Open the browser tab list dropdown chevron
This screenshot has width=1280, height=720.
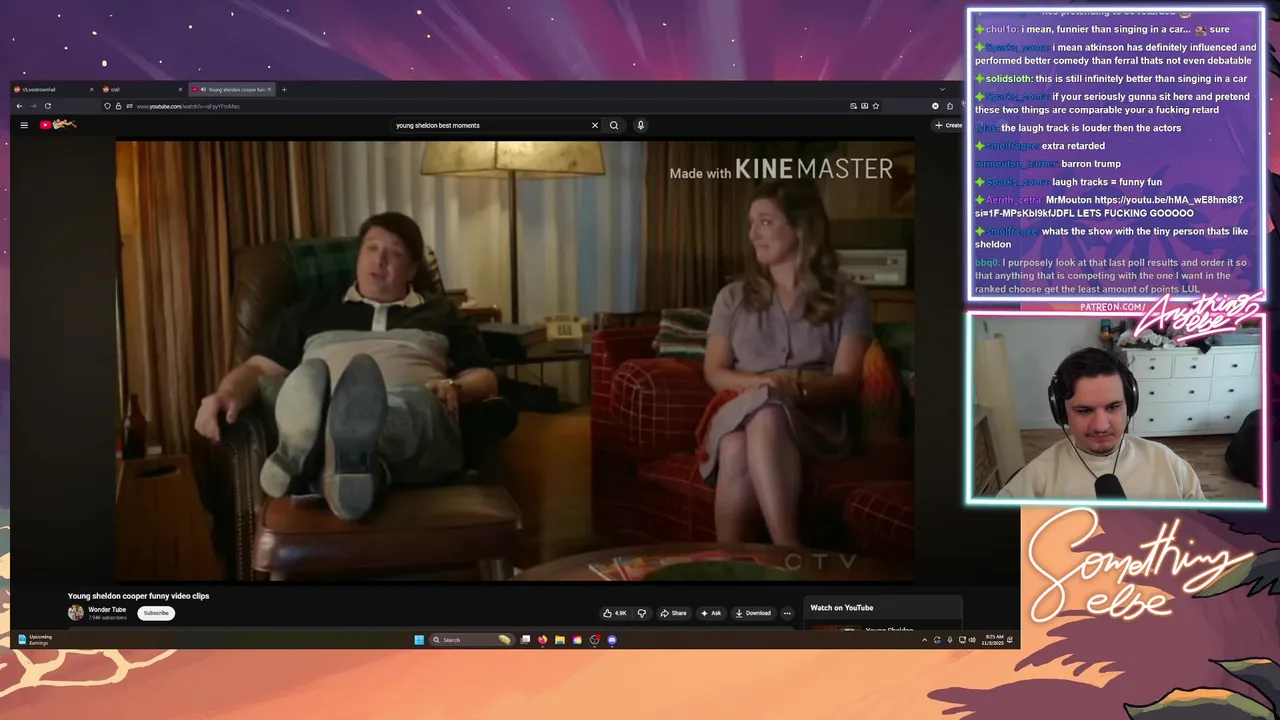(x=942, y=89)
